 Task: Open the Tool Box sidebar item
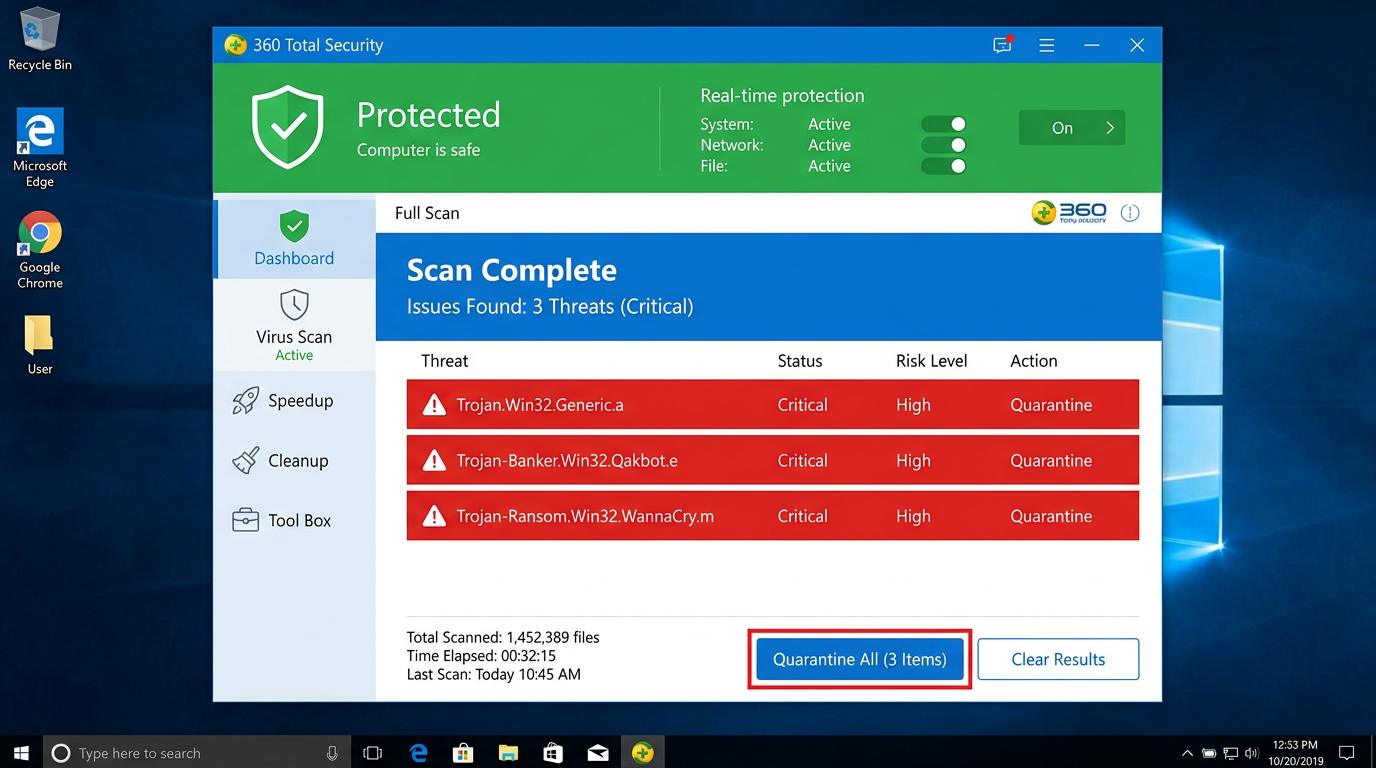[282, 520]
